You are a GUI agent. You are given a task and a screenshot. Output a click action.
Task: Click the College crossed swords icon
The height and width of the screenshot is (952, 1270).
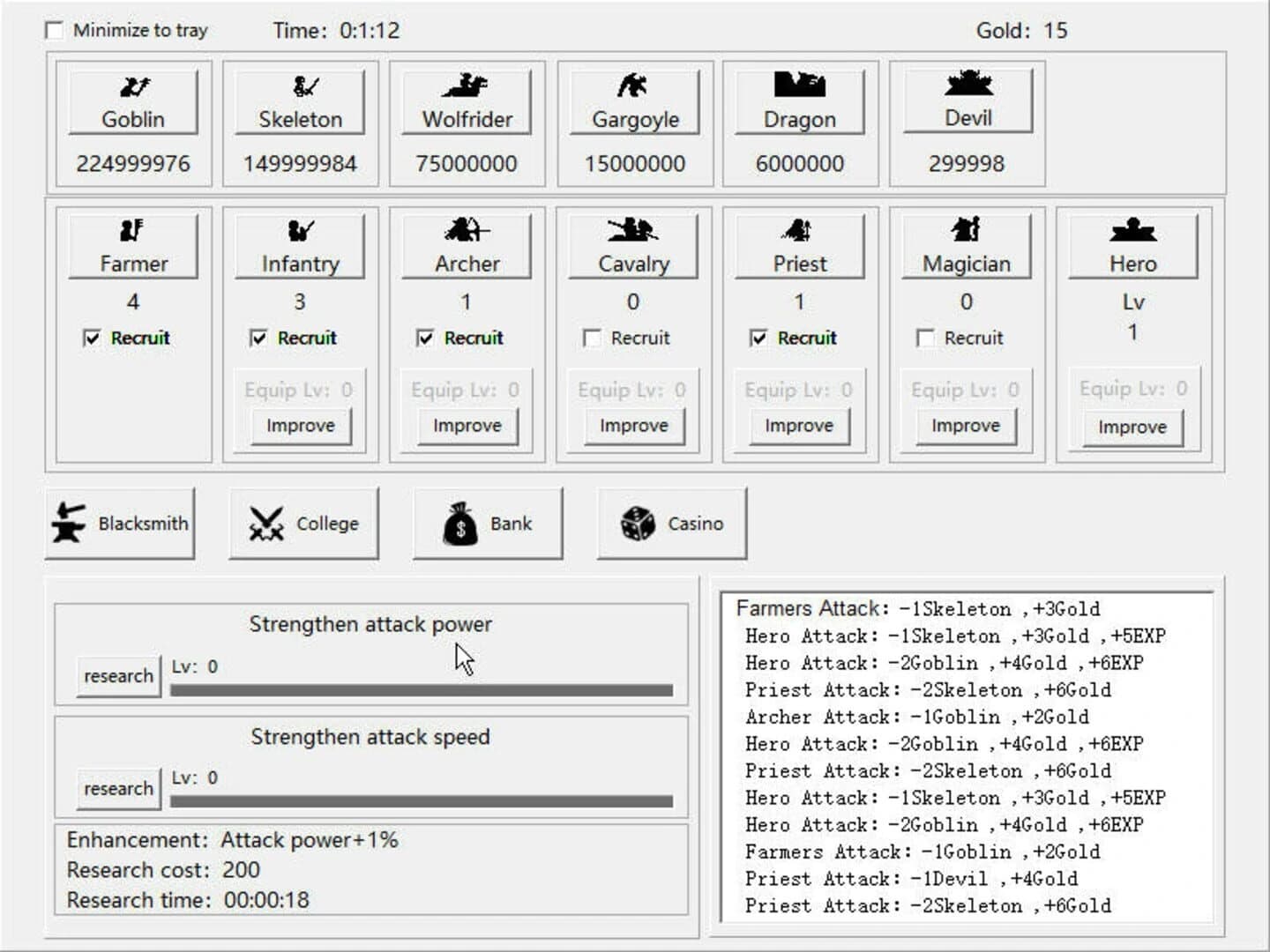point(264,522)
